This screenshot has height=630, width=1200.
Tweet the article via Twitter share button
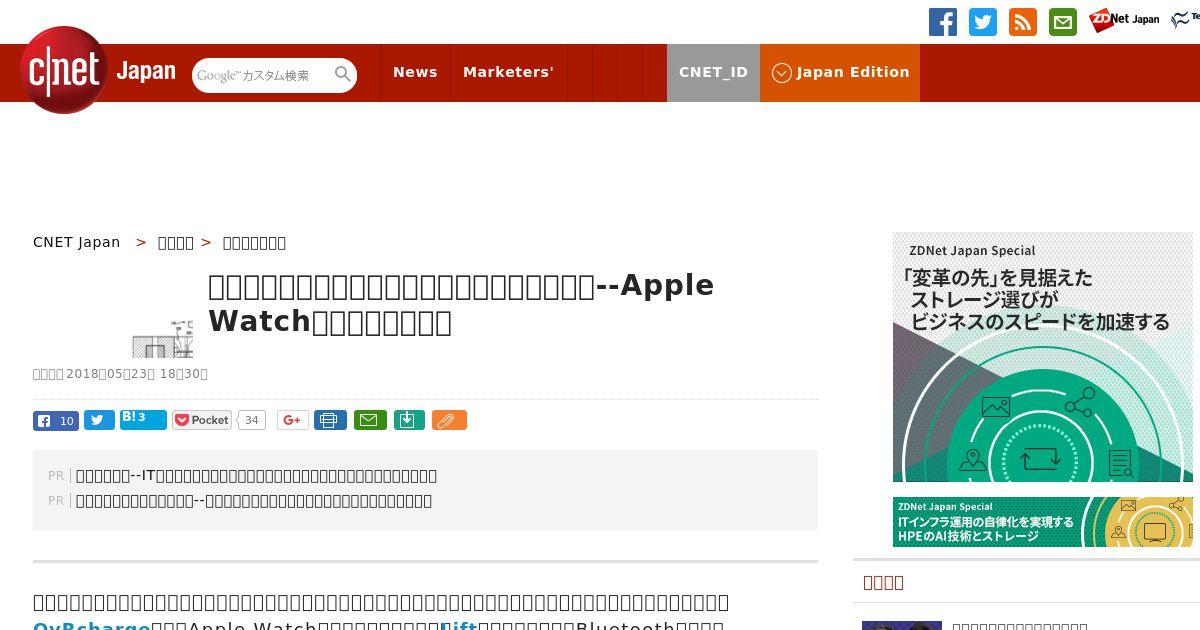coord(99,420)
